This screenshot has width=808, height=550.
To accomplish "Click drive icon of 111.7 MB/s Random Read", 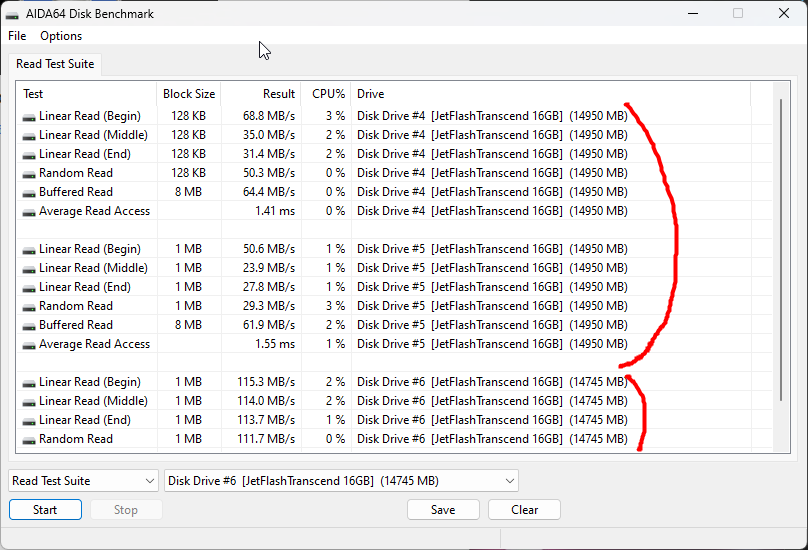I will (x=29, y=440).
